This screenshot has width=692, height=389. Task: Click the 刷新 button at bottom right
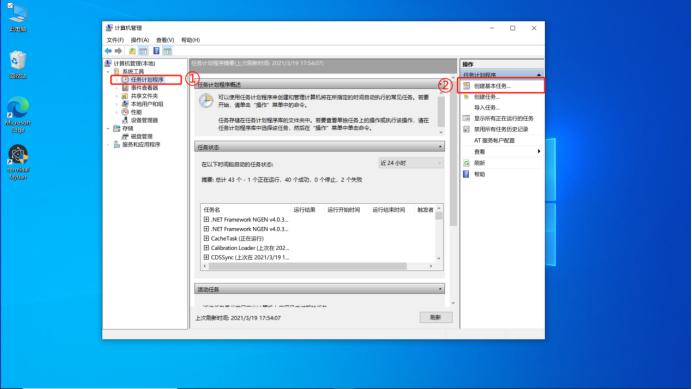point(436,317)
